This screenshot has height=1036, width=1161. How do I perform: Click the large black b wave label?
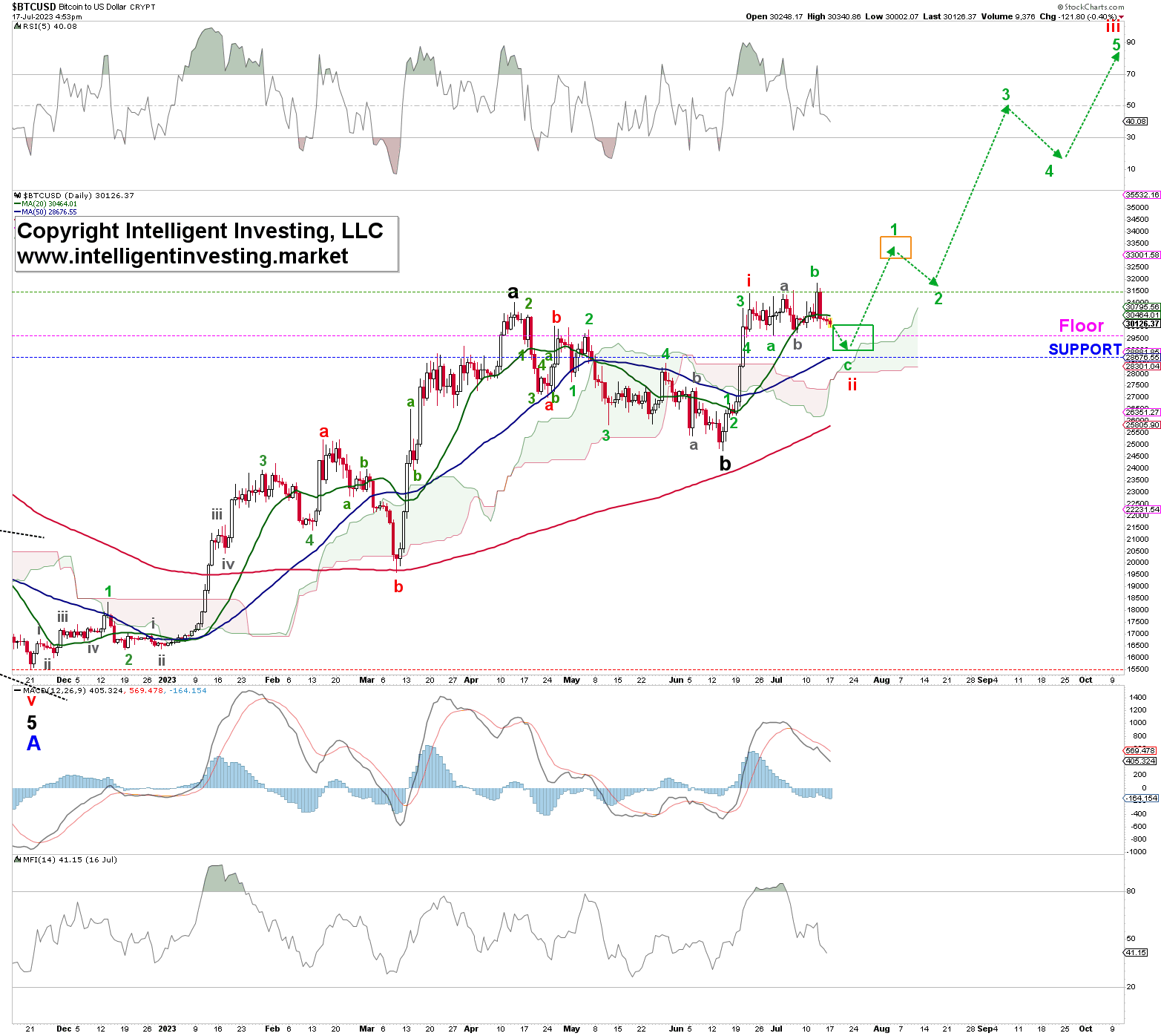click(x=725, y=464)
